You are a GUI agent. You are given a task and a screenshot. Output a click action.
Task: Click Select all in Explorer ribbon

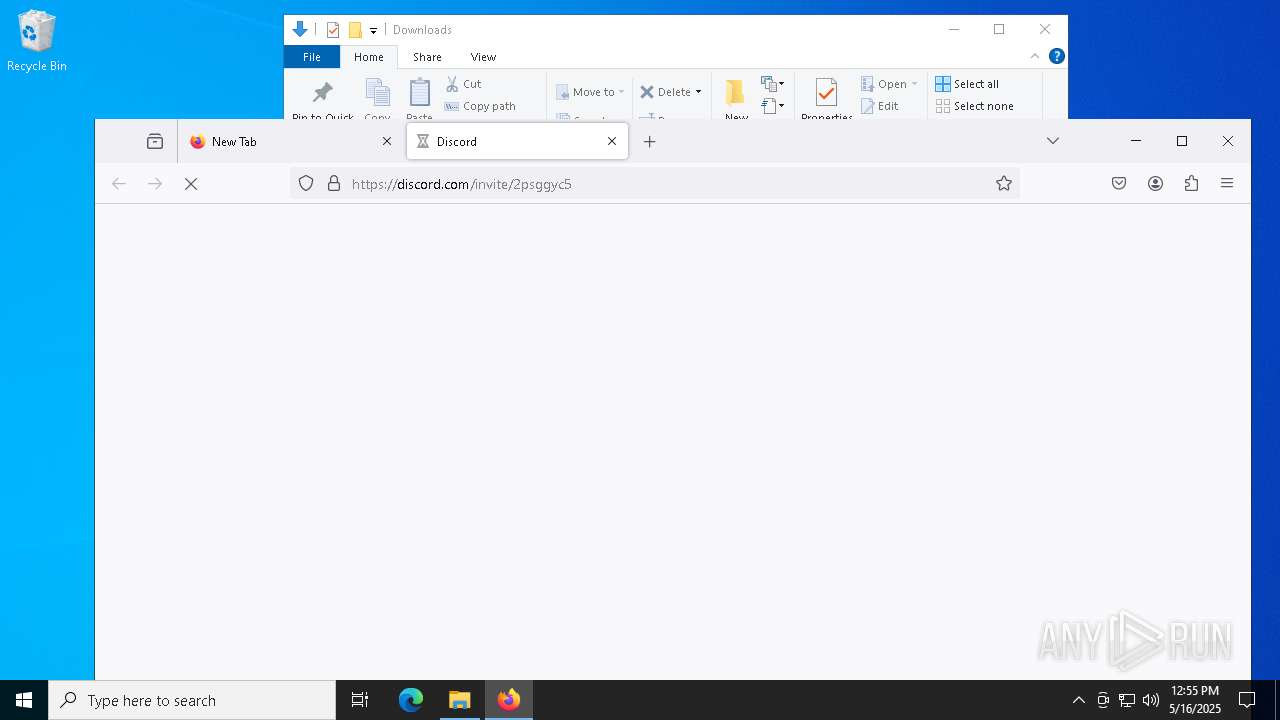pyautogui.click(x=967, y=84)
